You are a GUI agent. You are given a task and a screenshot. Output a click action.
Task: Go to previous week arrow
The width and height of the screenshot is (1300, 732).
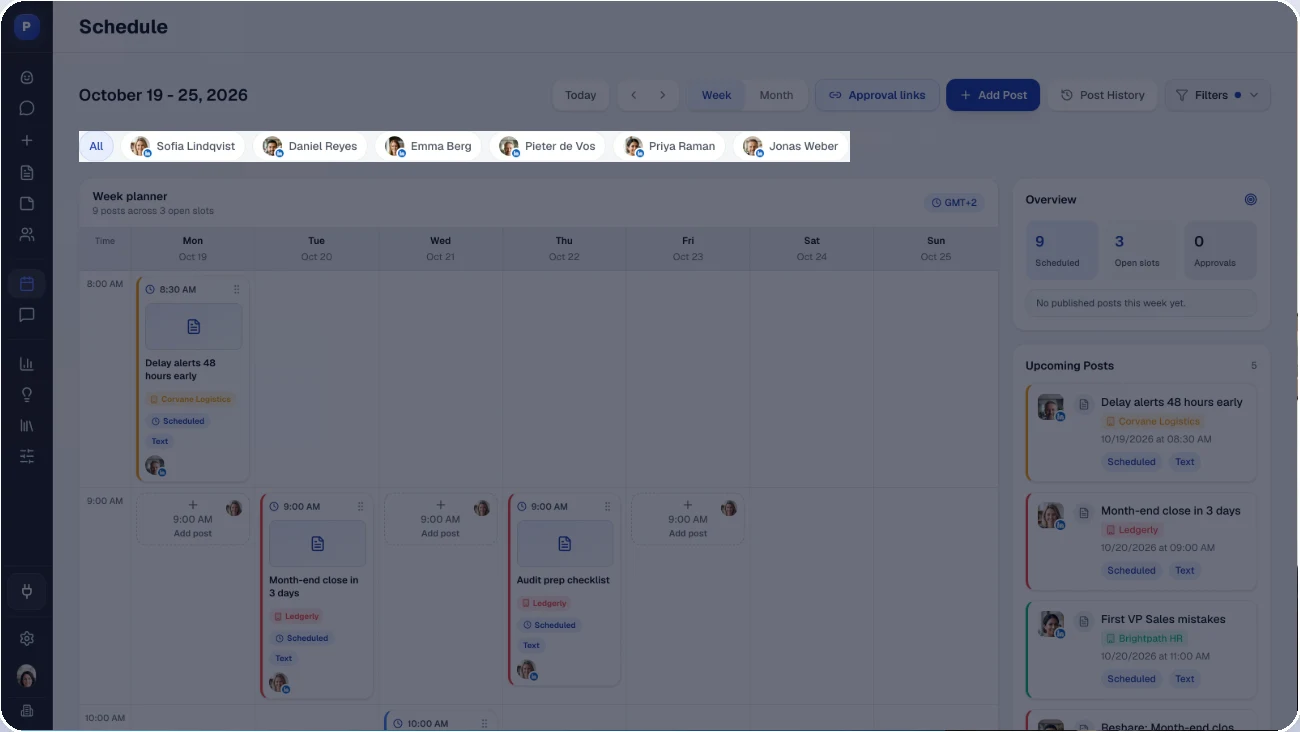click(x=633, y=95)
